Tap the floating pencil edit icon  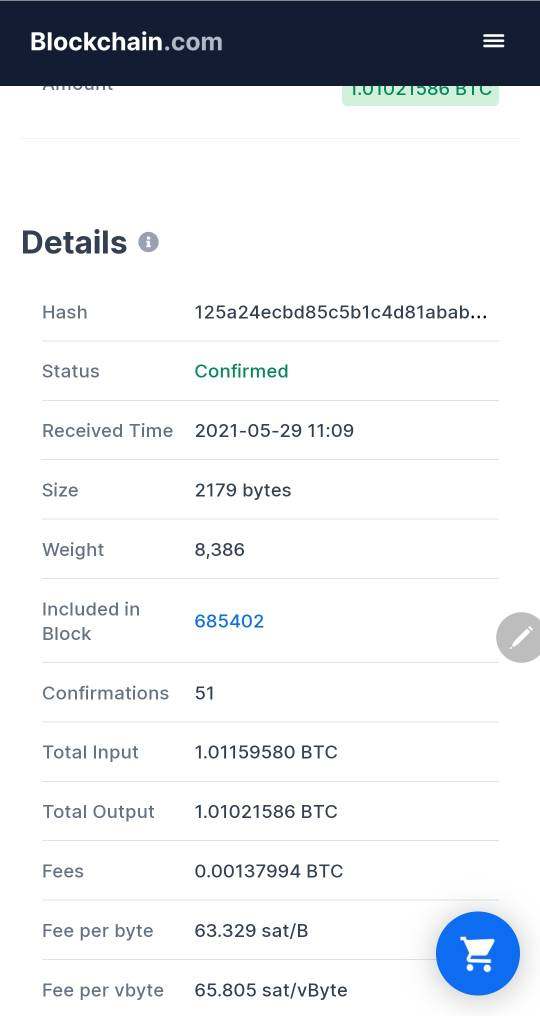pos(519,637)
